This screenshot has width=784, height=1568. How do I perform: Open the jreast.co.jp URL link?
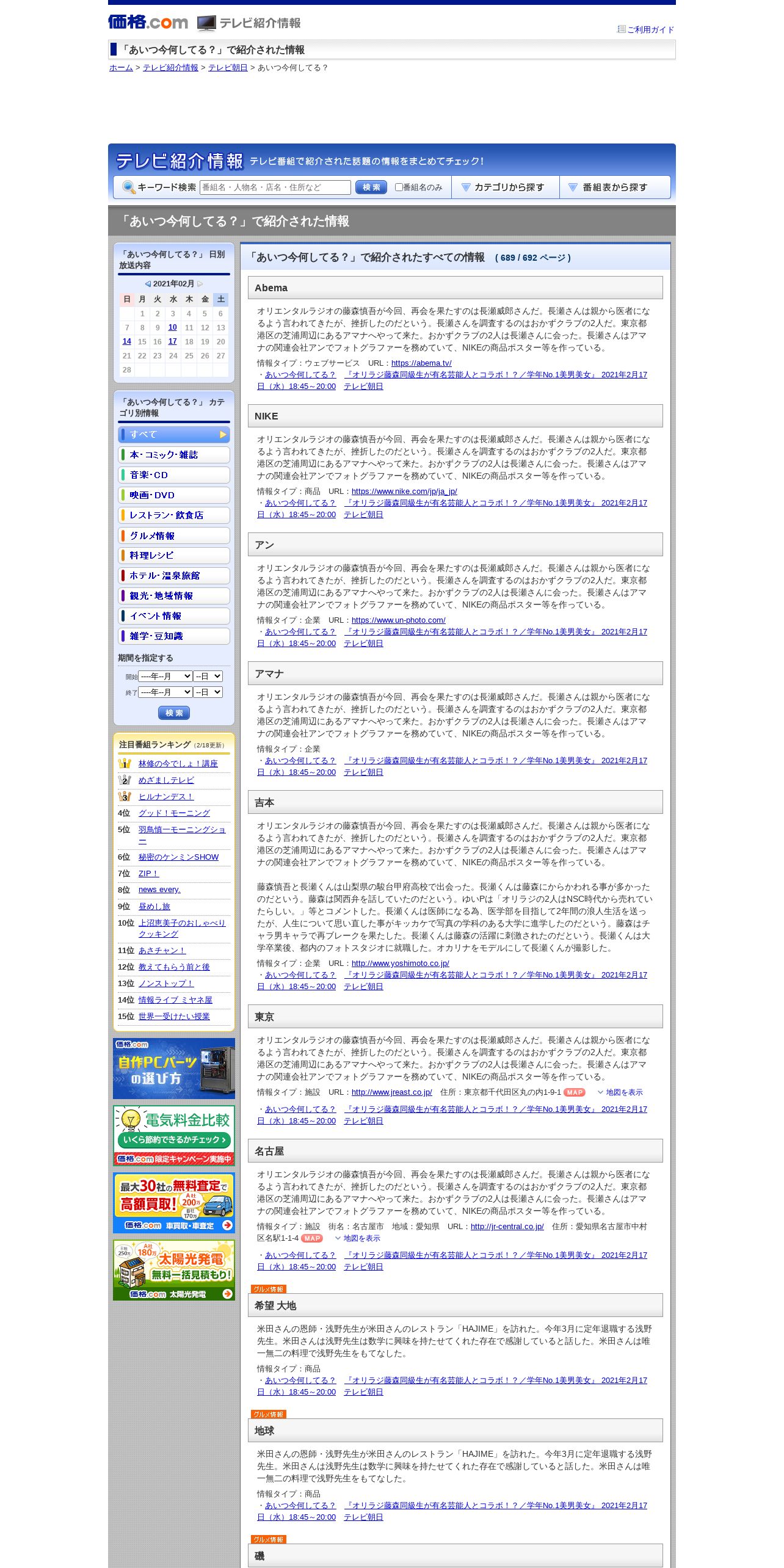coord(392,1092)
